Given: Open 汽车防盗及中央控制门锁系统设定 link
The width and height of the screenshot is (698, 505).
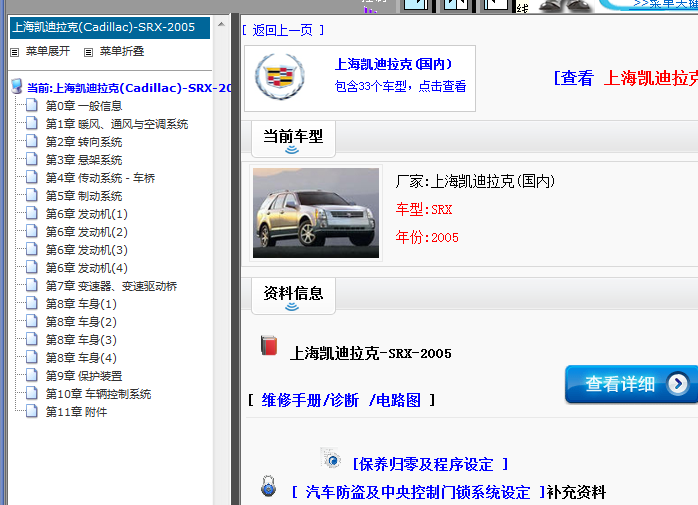Looking at the screenshot, I should 418,492.
